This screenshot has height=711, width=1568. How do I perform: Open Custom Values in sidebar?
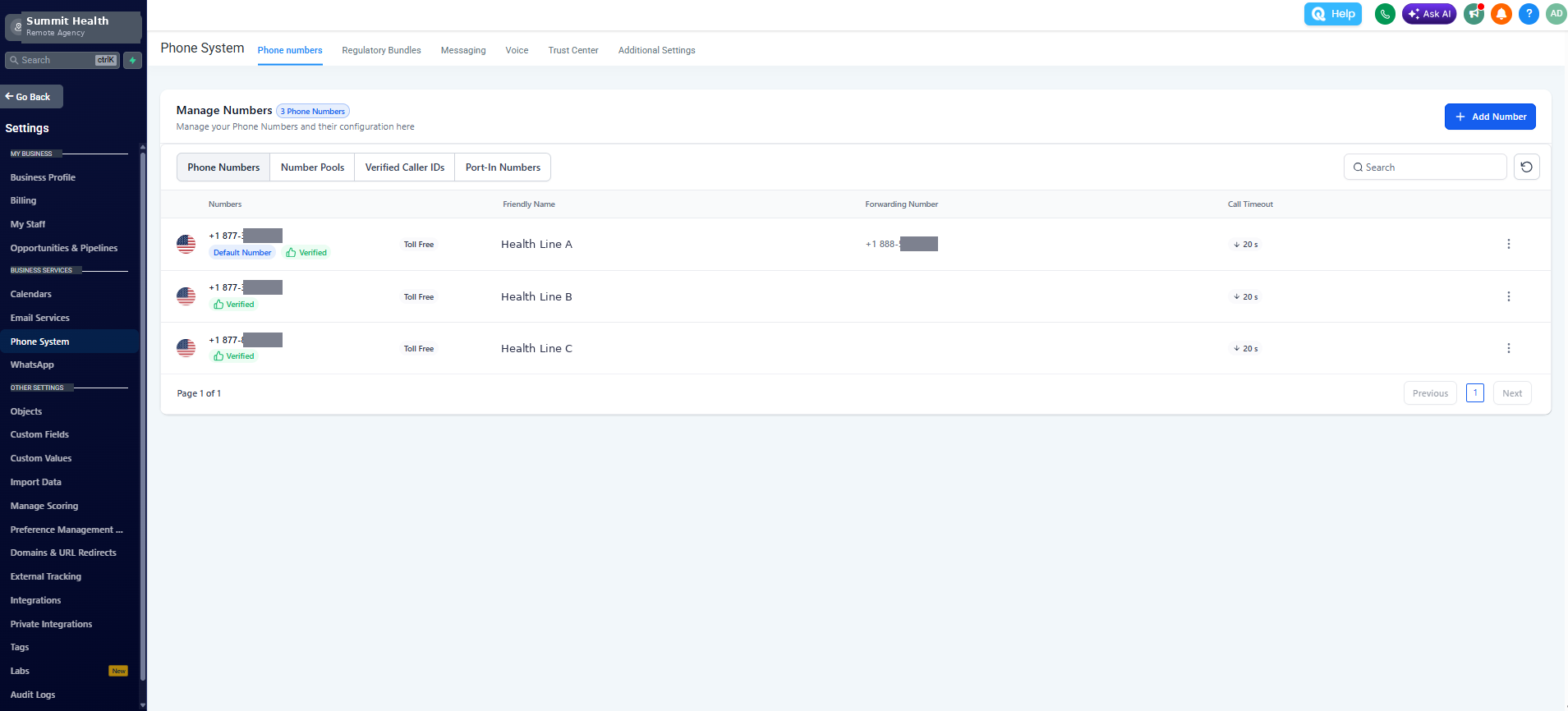pos(41,458)
